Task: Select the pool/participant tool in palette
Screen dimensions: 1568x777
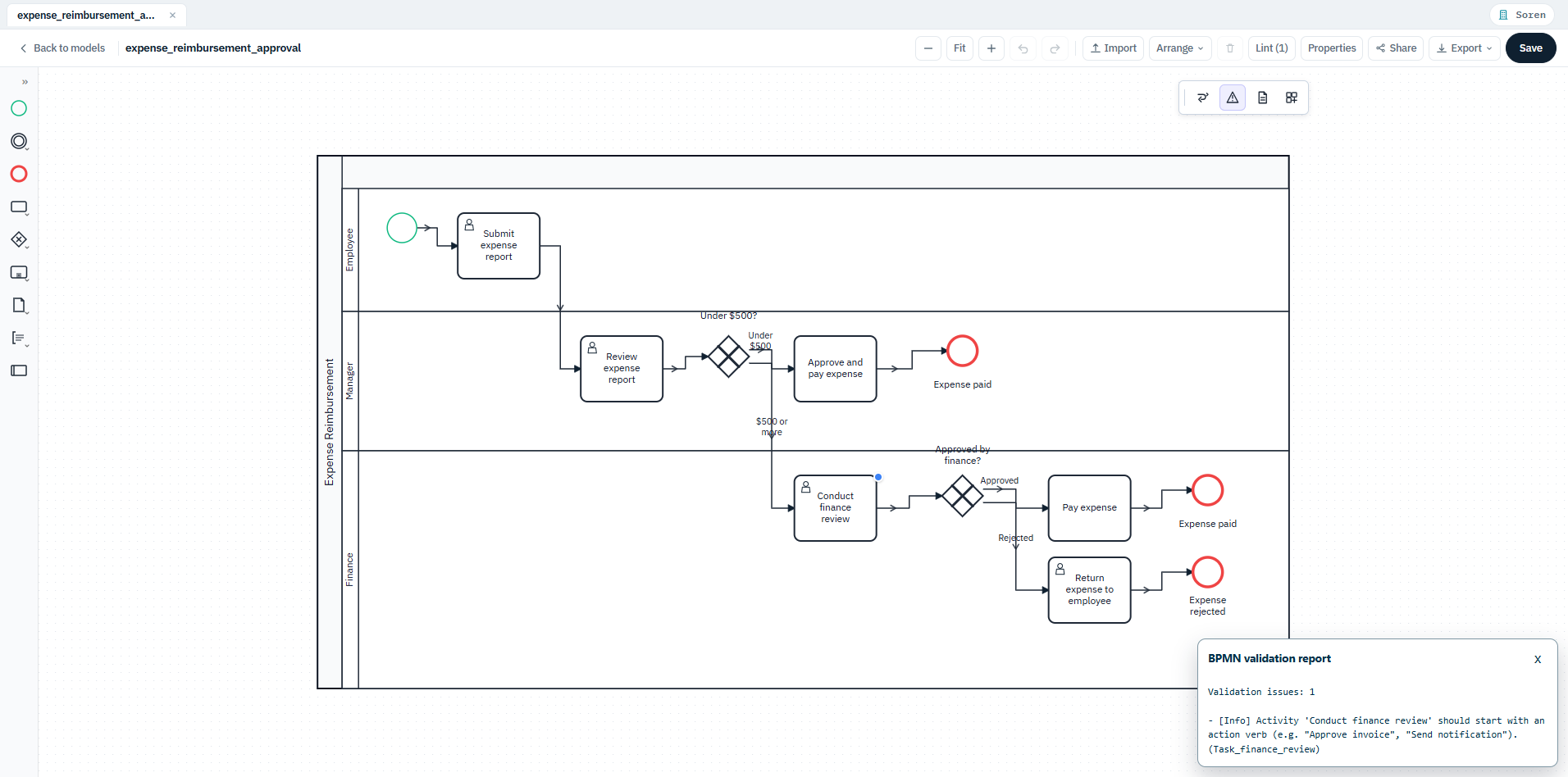Action: pyautogui.click(x=19, y=370)
